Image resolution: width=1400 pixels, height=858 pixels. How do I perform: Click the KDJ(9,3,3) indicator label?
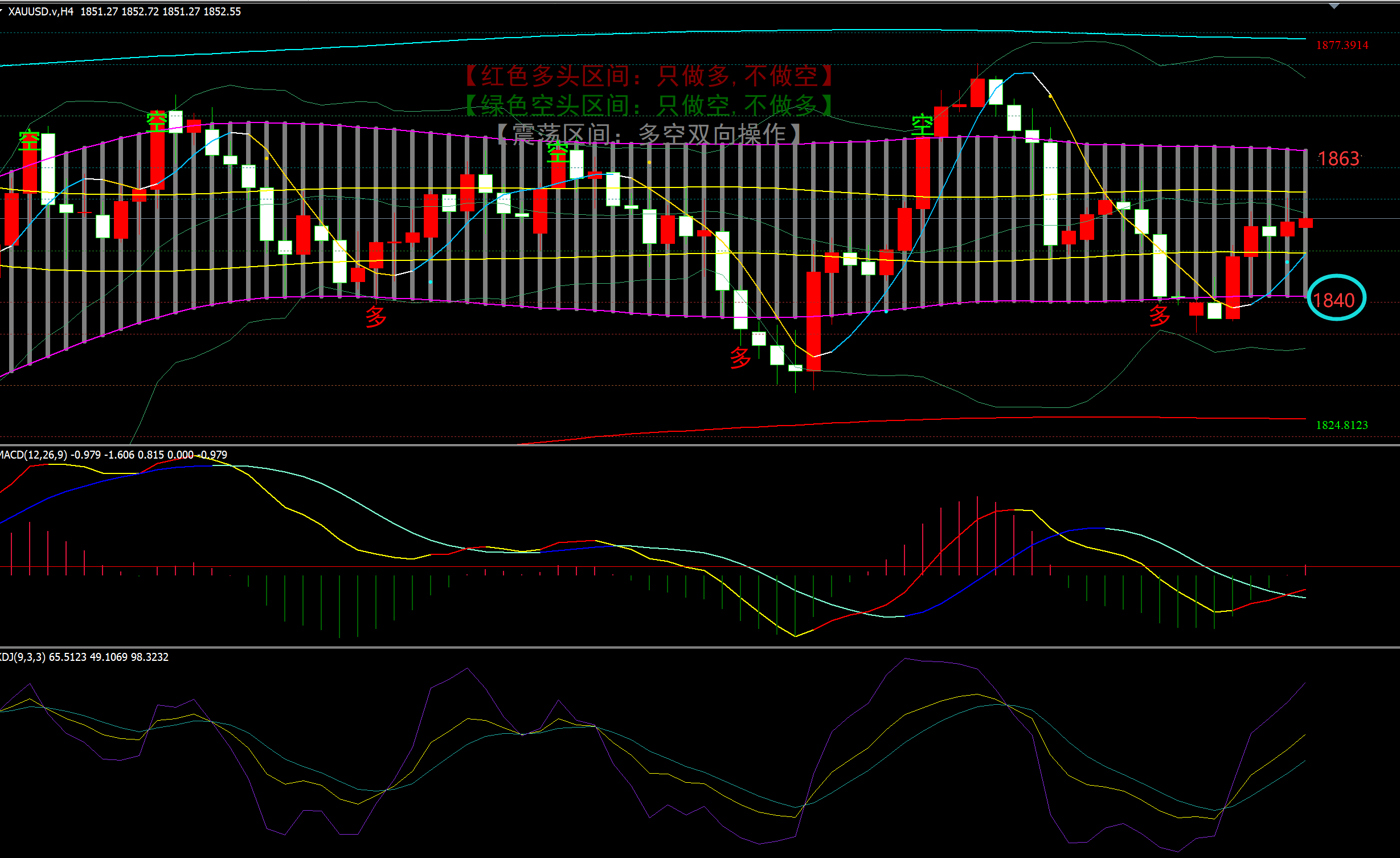coord(23,657)
